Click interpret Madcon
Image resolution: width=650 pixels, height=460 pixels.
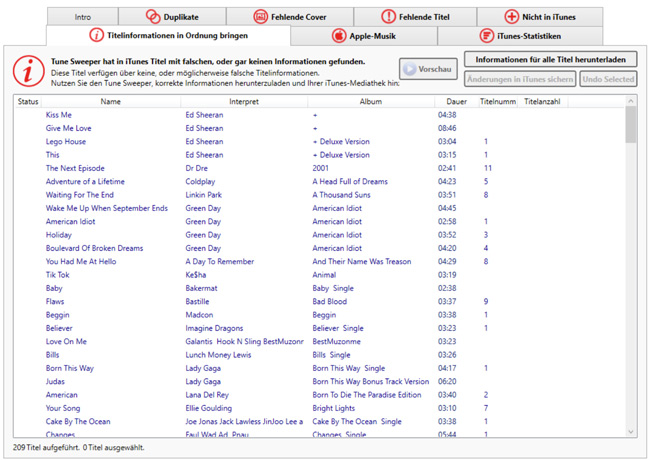pyautogui.click(x=199, y=315)
